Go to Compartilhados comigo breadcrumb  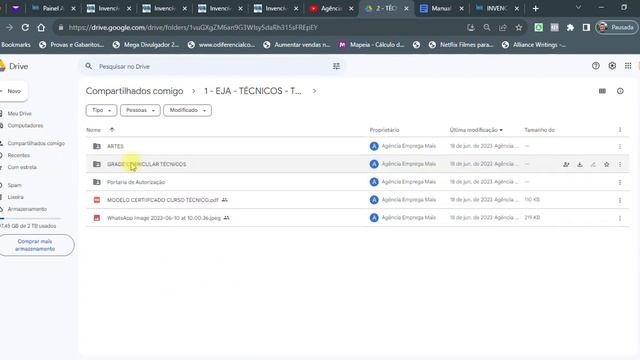pyautogui.click(x=134, y=91)
